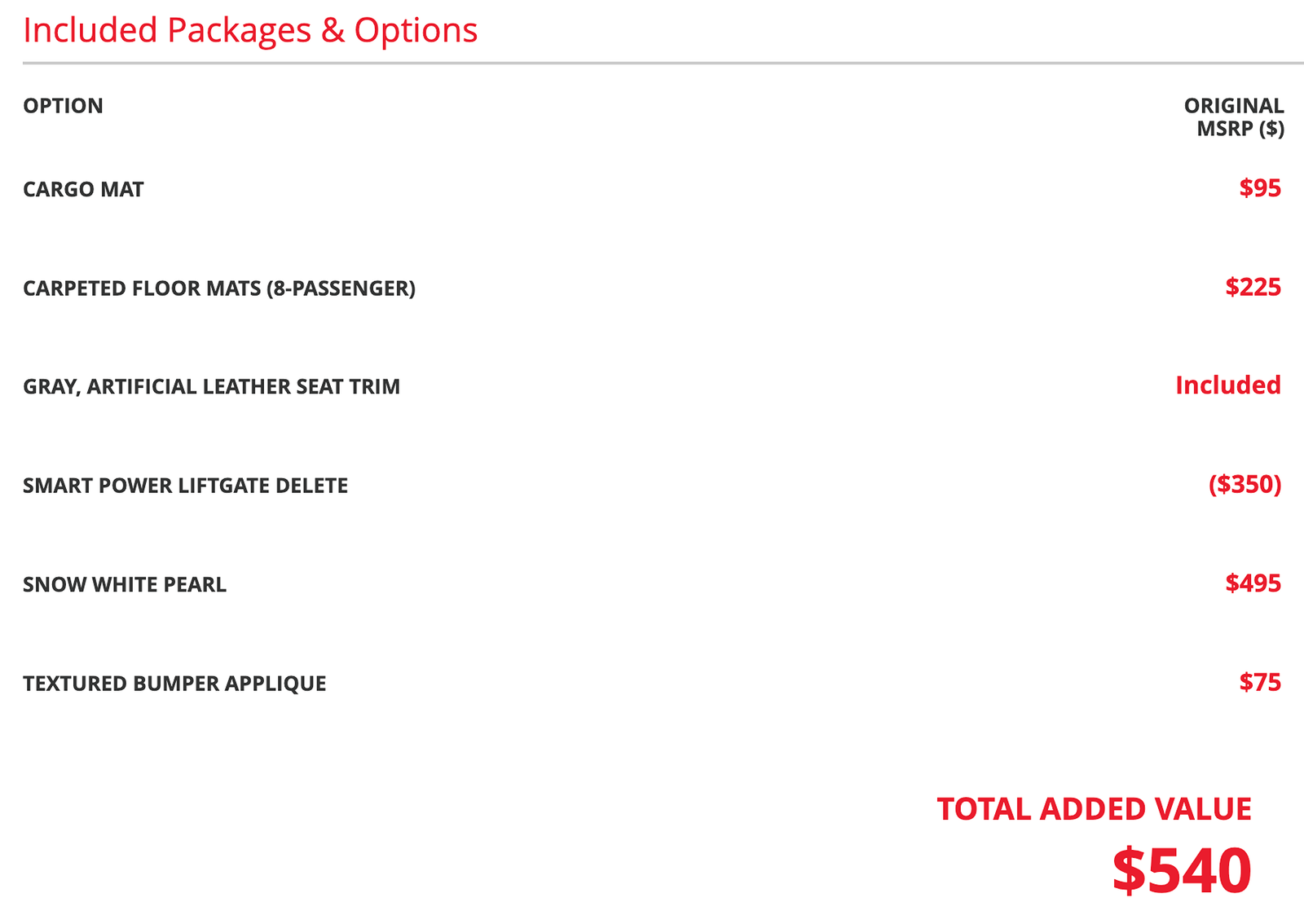Click the ($350) liftgate delete credit
The image size is (1304, 924).
(x=1245, y=485)
